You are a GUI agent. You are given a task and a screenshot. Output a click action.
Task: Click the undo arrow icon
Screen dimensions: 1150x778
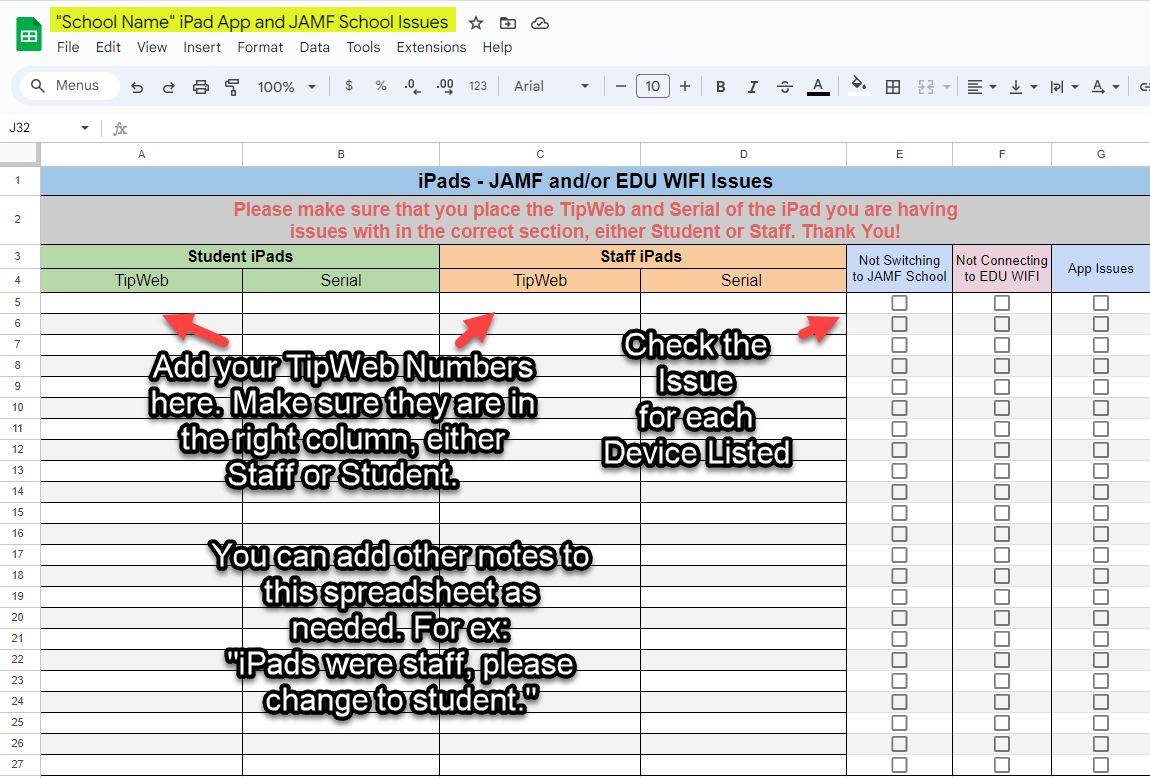tap(137, 87)
